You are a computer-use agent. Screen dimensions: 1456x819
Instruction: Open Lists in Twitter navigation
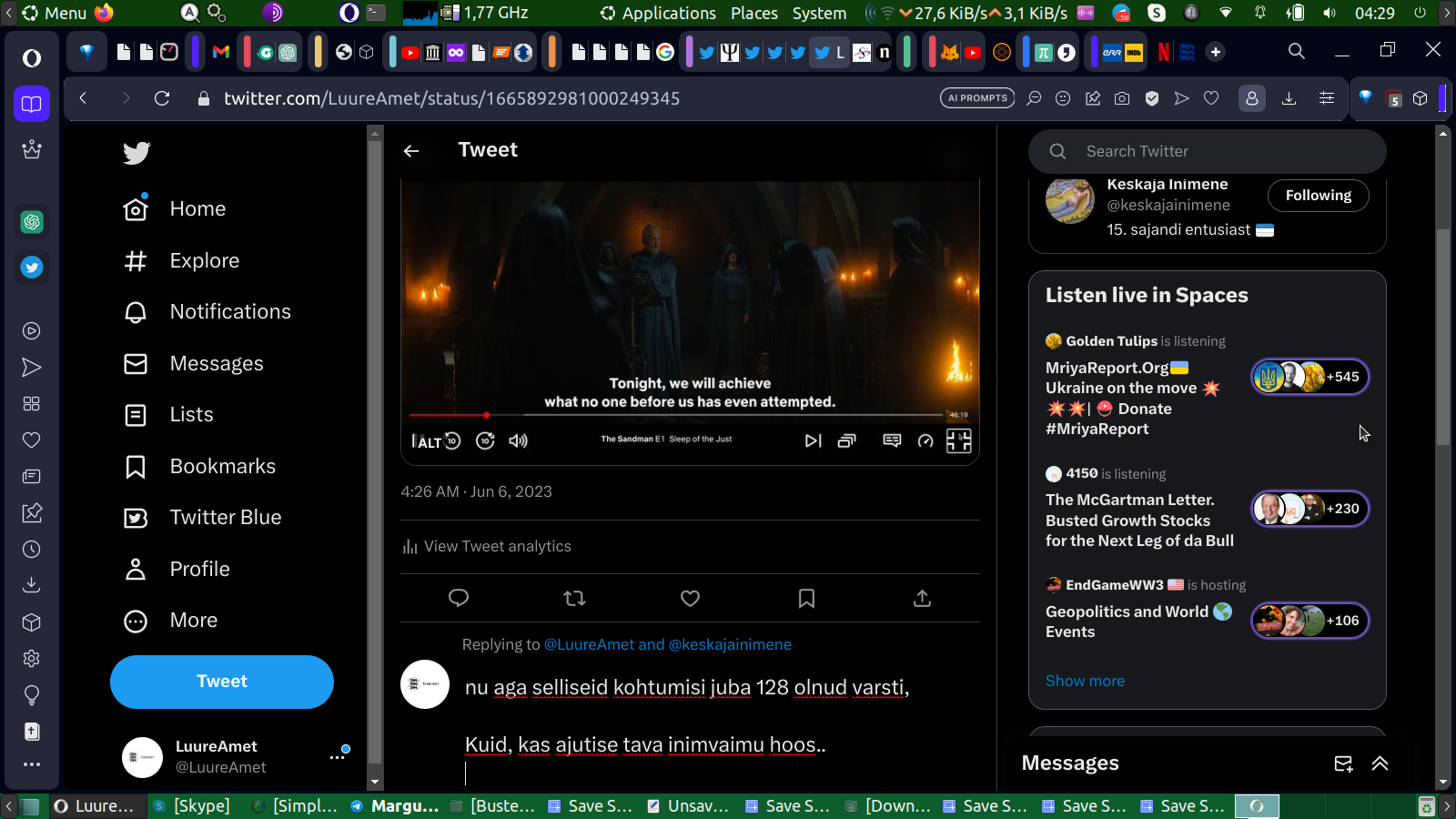(x=168, y=415)
